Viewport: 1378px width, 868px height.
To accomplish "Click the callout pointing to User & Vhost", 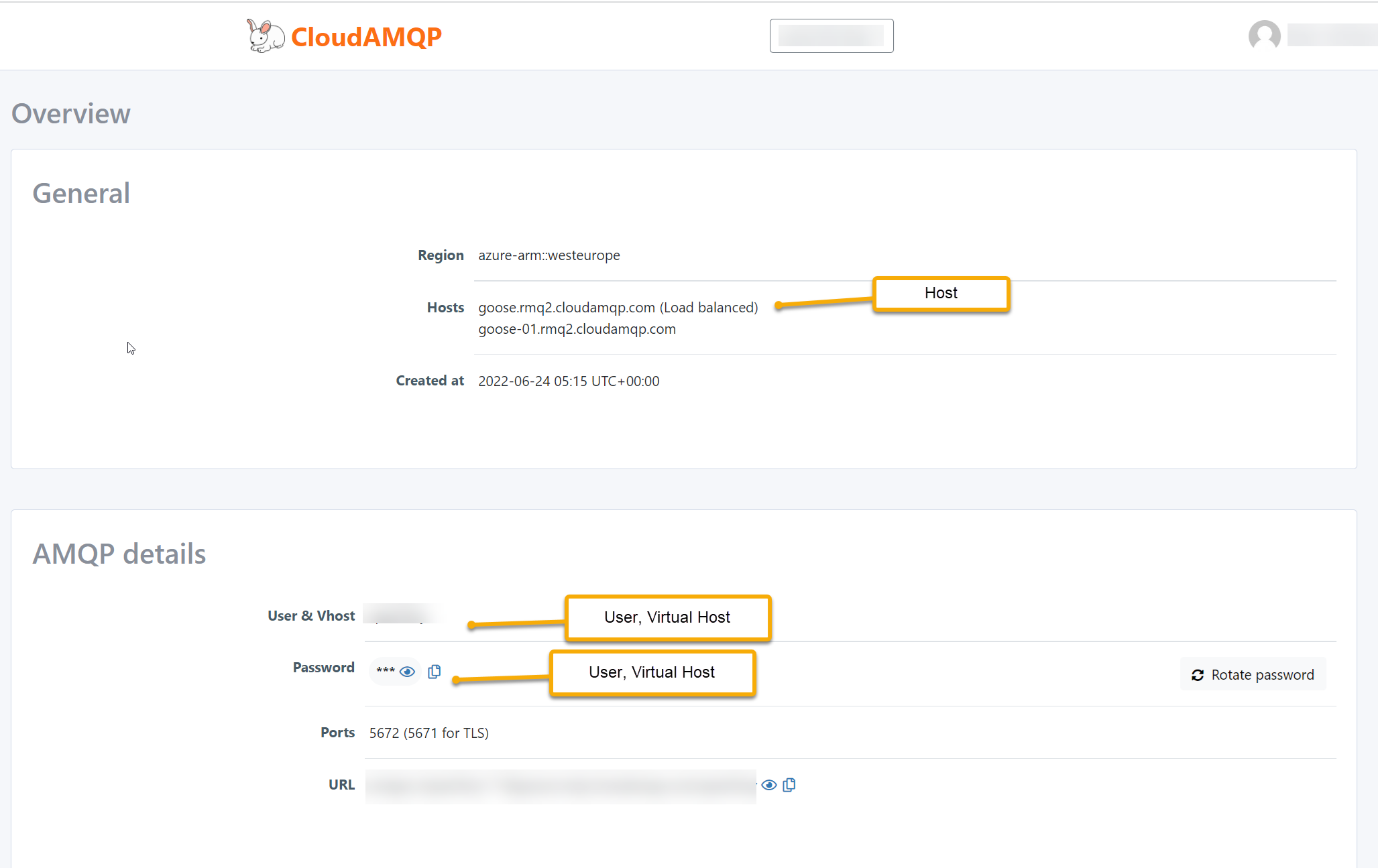I will tap(667, 617).
